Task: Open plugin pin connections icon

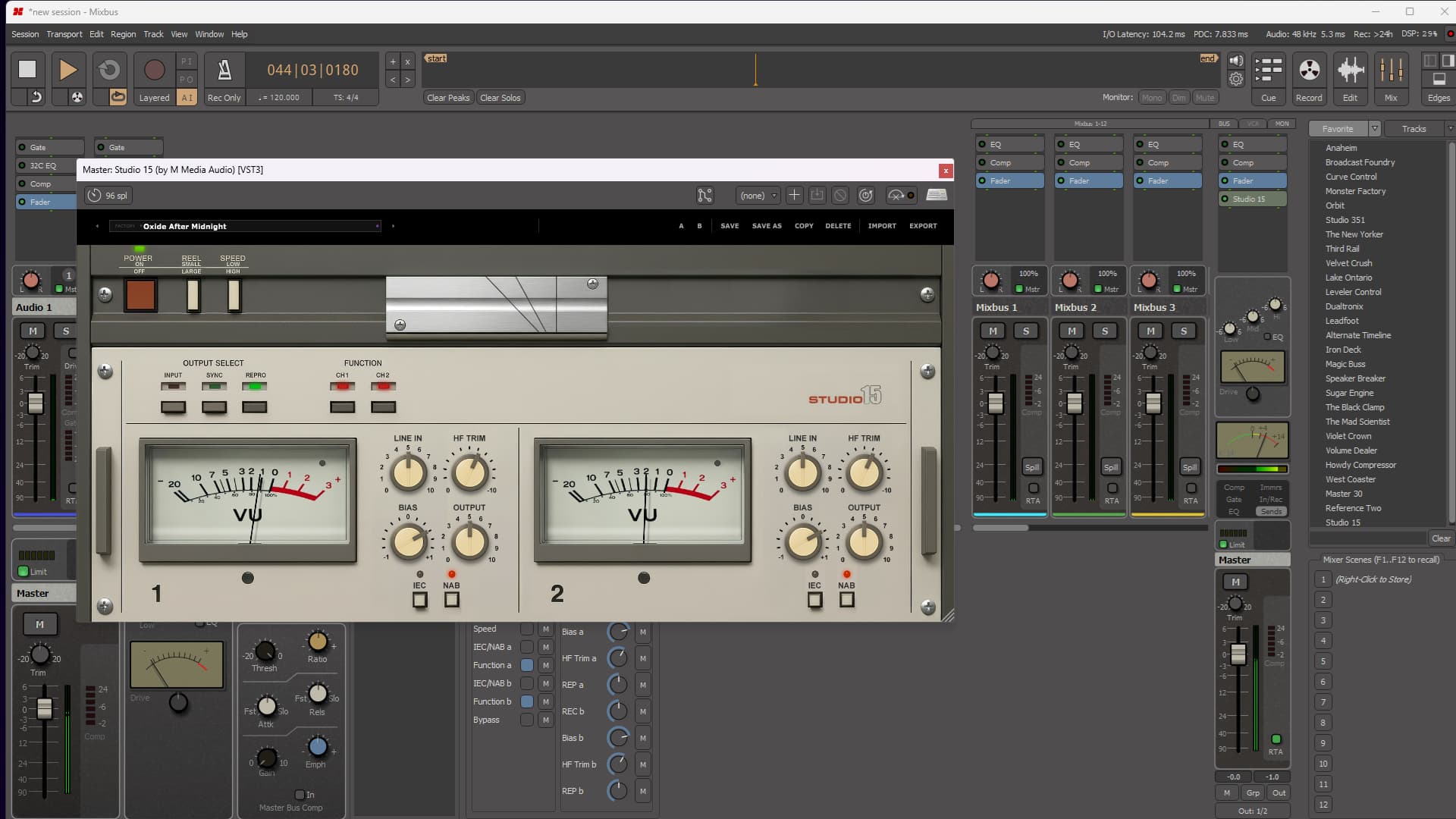Action: tap(704, 196)
